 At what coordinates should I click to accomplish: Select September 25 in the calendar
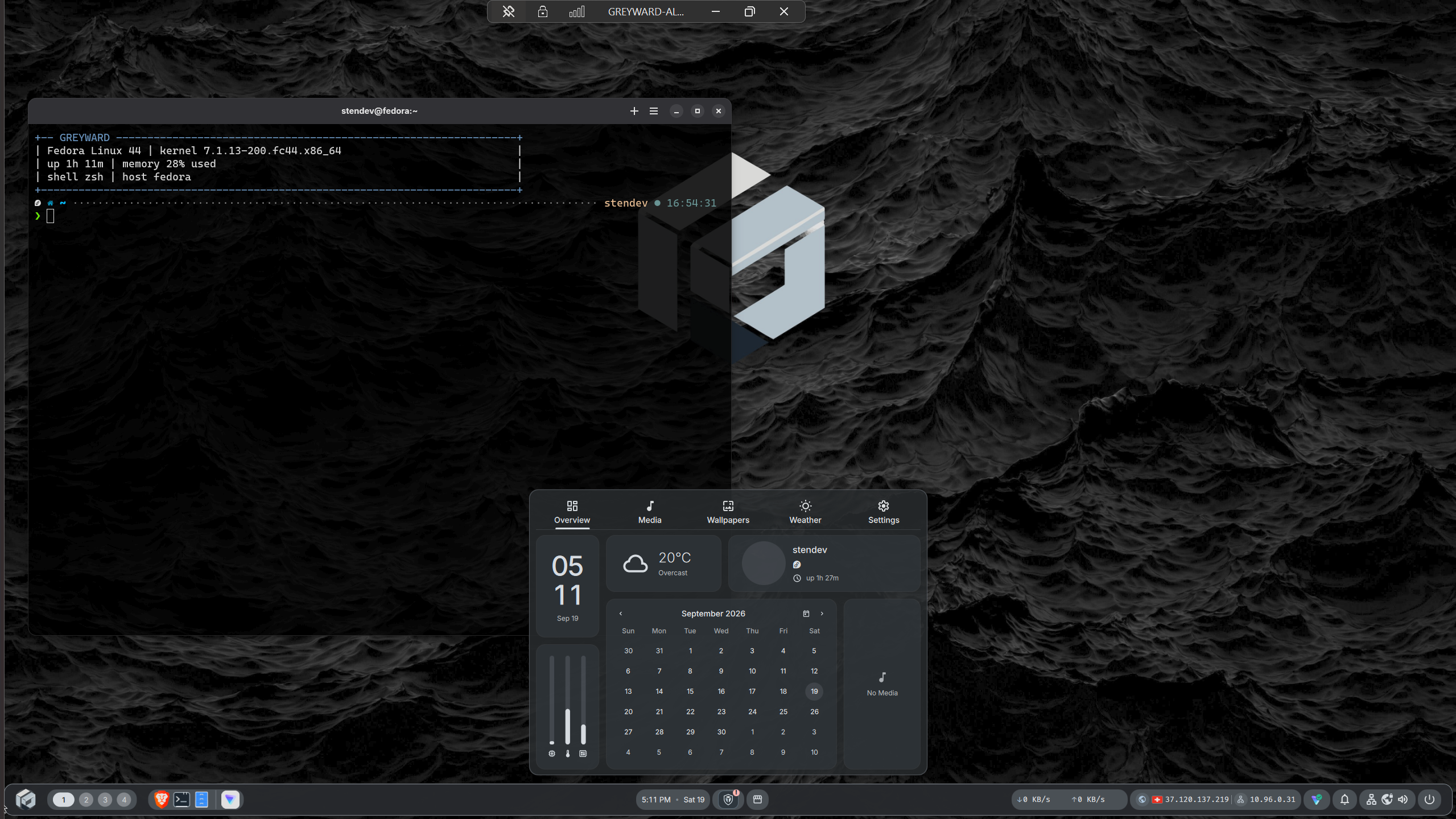point(783,711)
